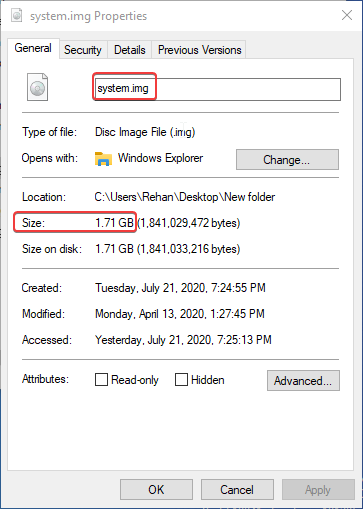Image resolution: width=363 pixels, height=509 pixels.
Task: Switch to the Security tab
Action: click(x=83, y=50)
